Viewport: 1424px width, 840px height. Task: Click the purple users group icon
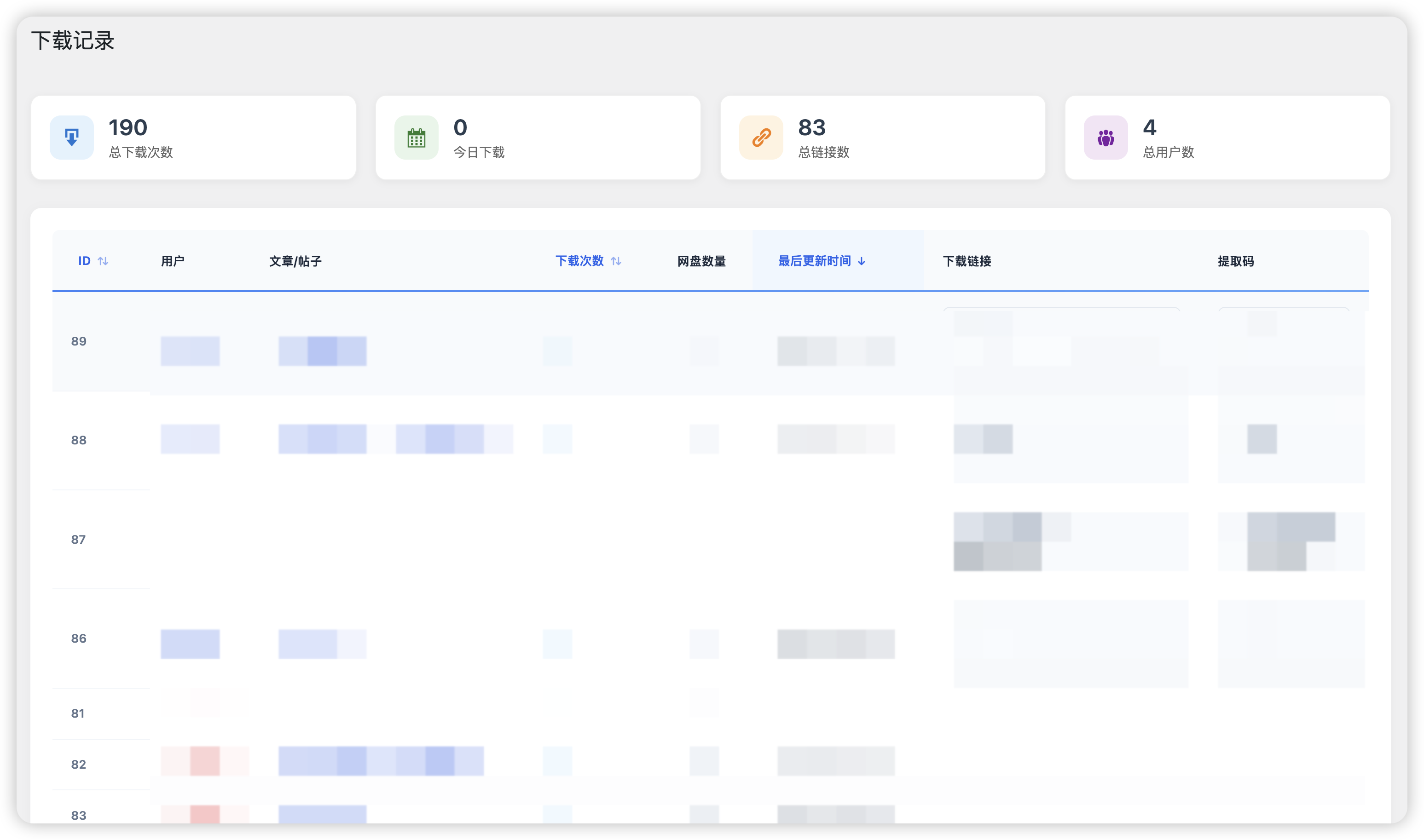coord(1105,138)
